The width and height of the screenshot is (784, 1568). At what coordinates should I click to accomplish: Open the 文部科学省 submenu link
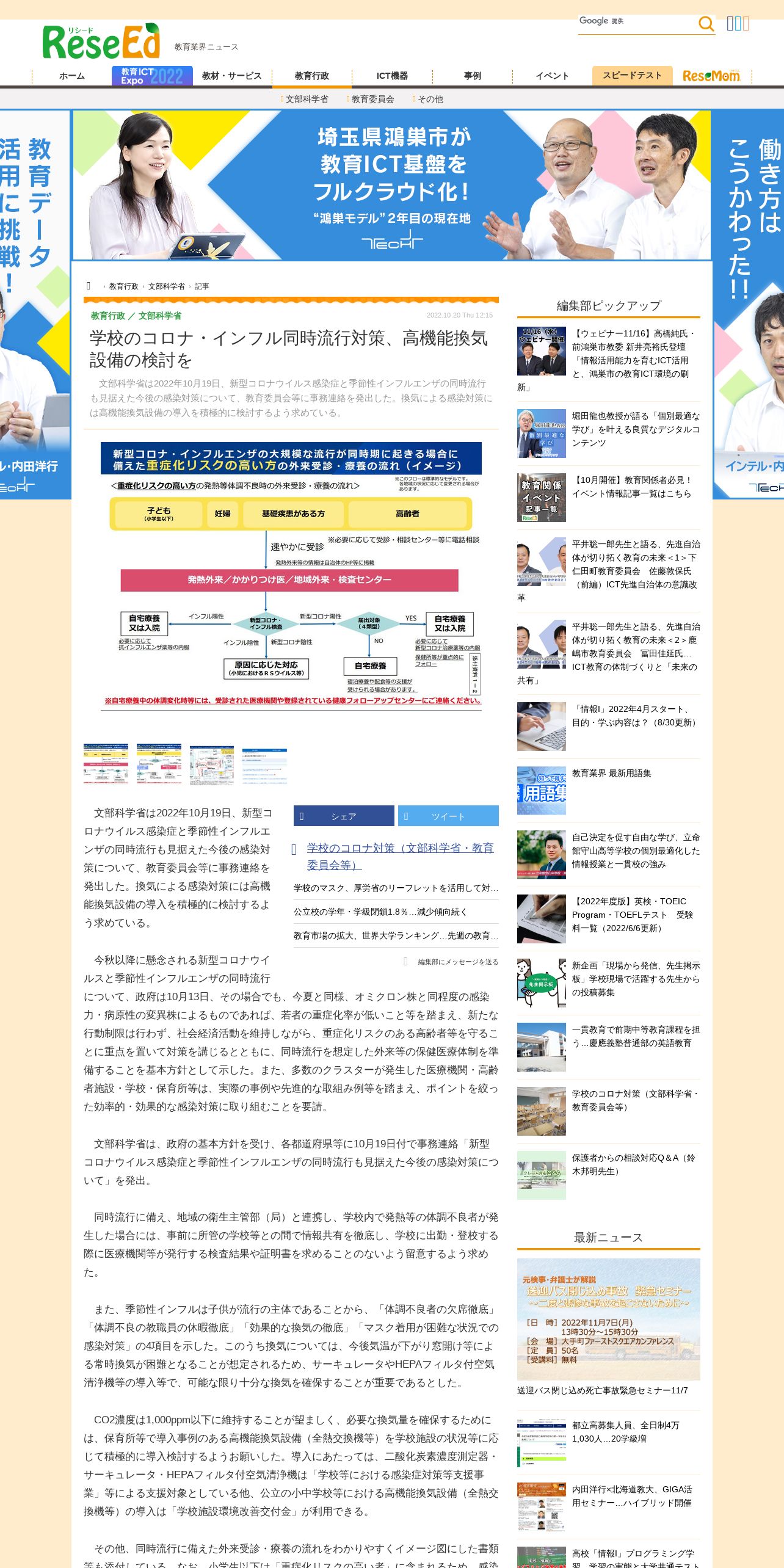click(307, 99)
